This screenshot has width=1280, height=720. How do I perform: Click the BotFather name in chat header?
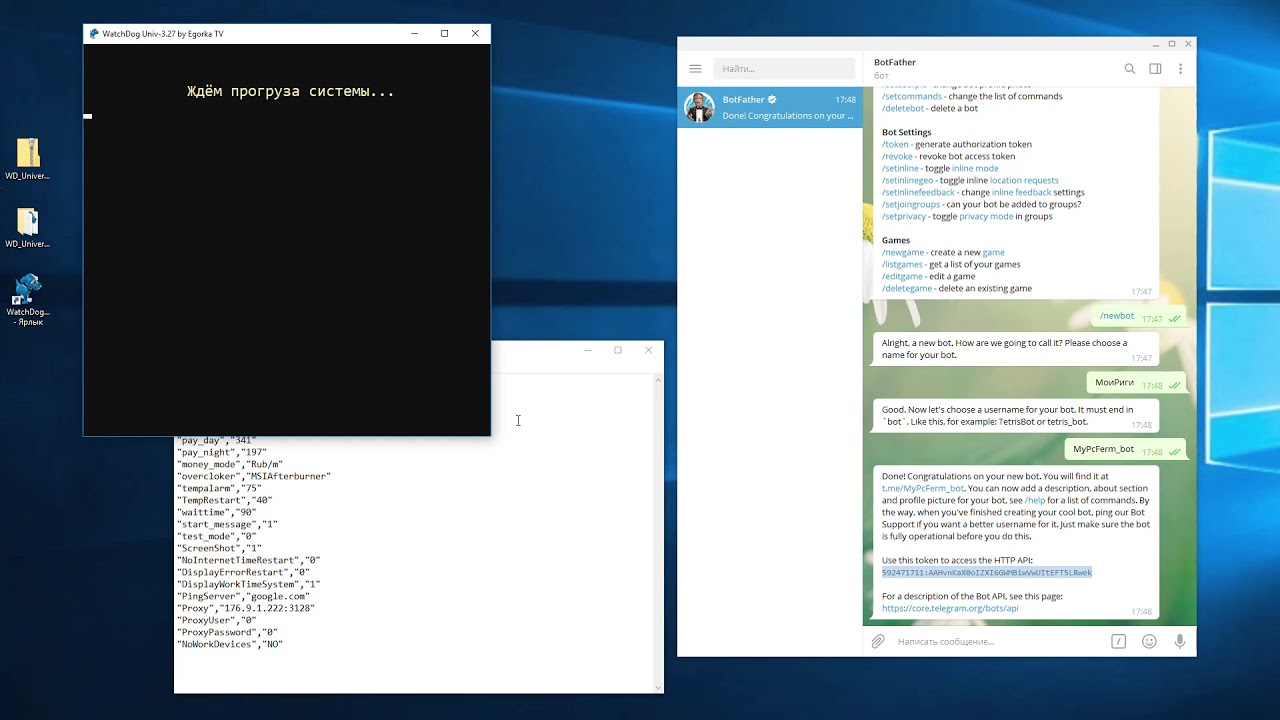point(895,62)
